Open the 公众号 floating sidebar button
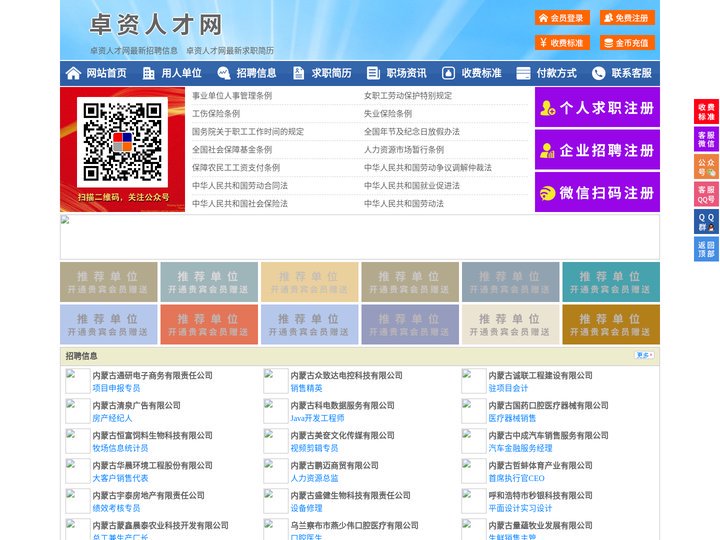Viewport: 720px width, 540px height. (706, 167)
